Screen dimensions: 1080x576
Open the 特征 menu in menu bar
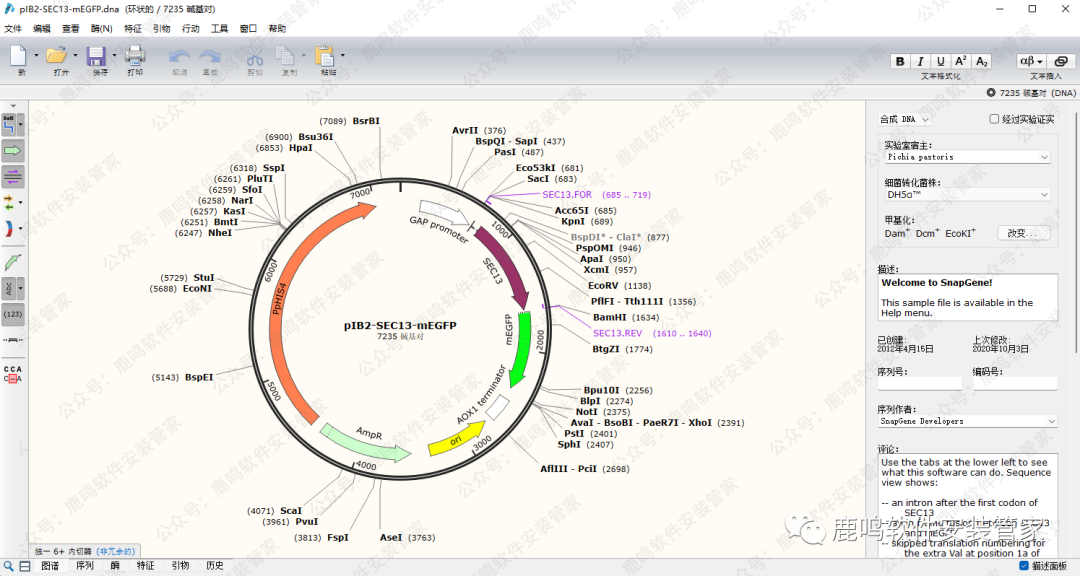tap(133, 29)
